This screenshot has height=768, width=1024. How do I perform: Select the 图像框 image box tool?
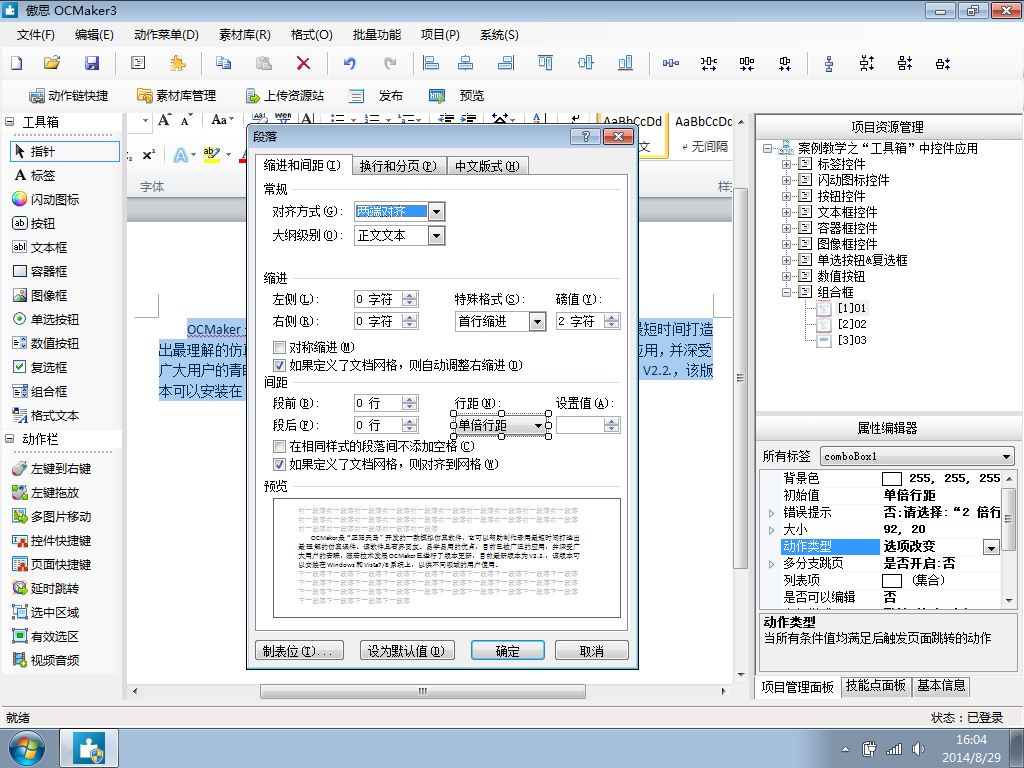point(47,296)
